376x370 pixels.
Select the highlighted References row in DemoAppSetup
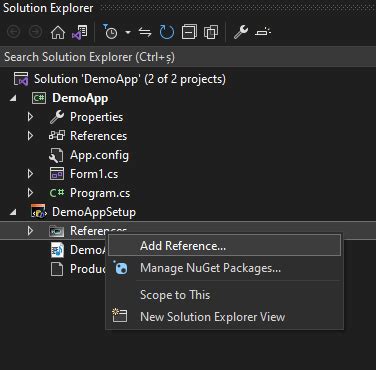tap(188, 230)
